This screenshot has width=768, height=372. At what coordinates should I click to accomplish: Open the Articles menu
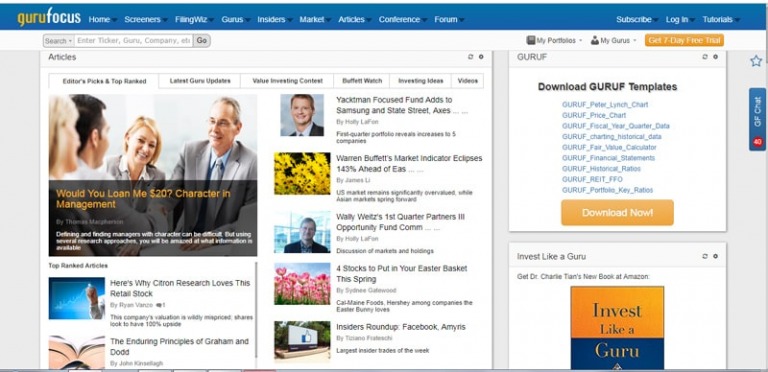[x=354, y=20]
